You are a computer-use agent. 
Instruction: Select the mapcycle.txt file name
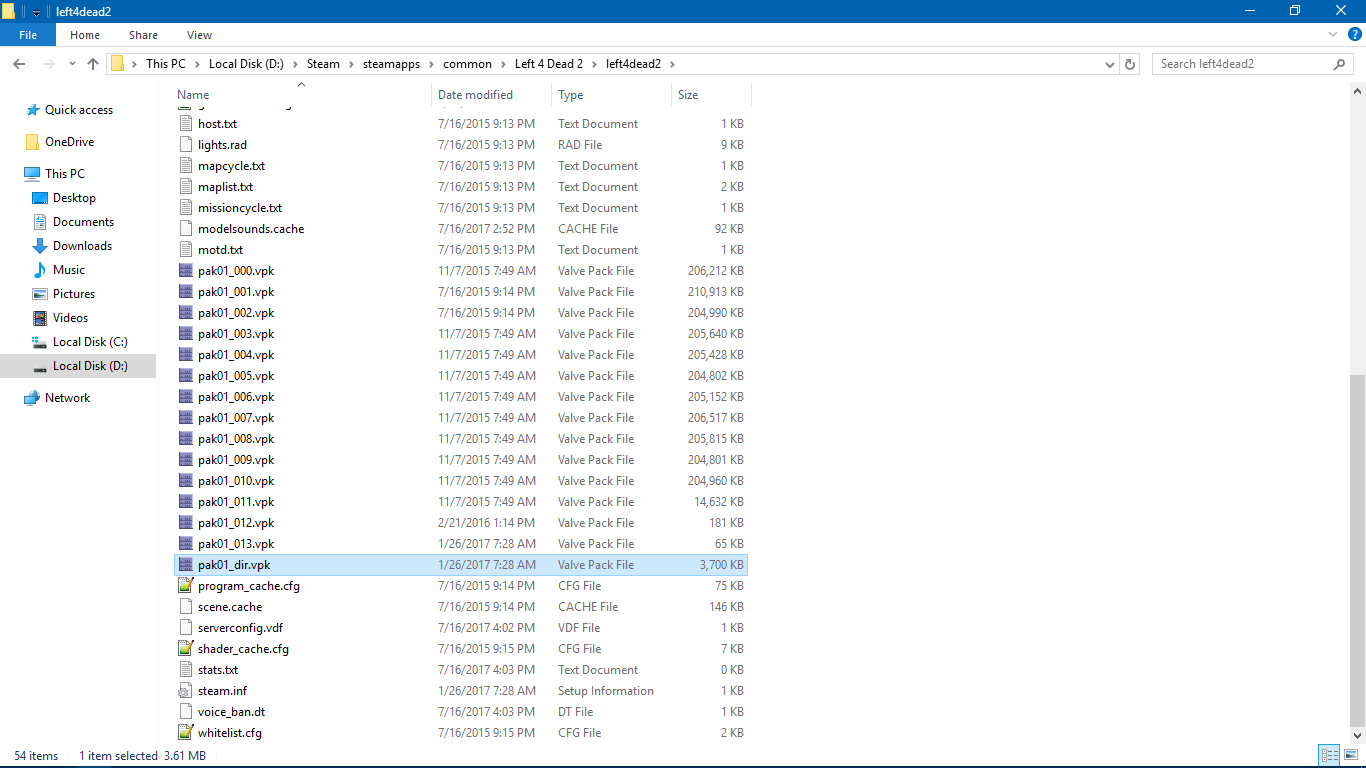tap(232, 166)
